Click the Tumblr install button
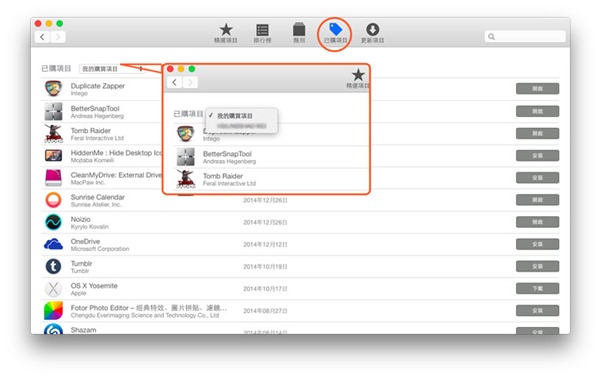Screen dimensions: 600x377 pyautogui.click(x=537, y=266)
